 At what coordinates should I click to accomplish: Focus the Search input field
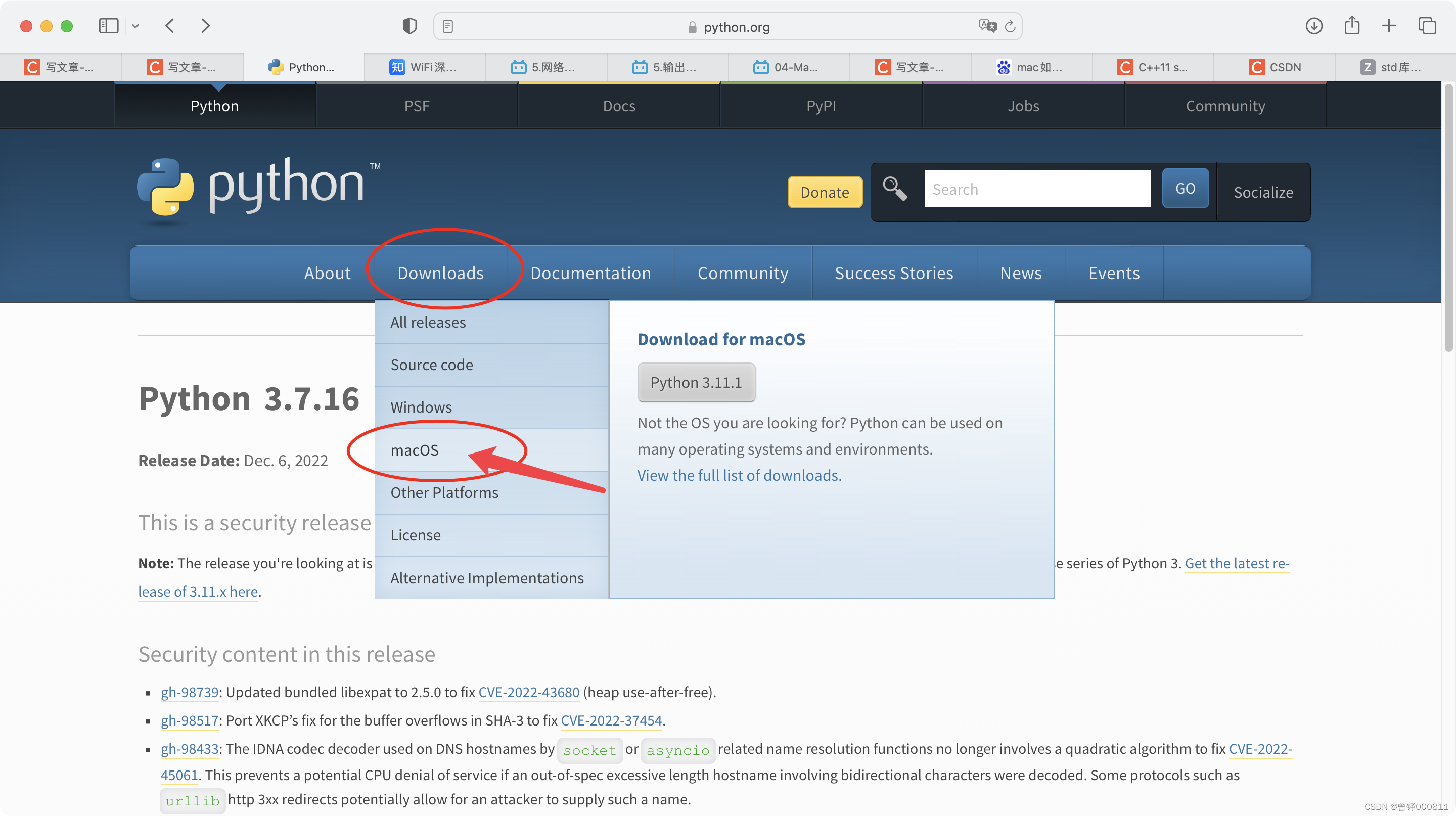(x=1037, y=189)
